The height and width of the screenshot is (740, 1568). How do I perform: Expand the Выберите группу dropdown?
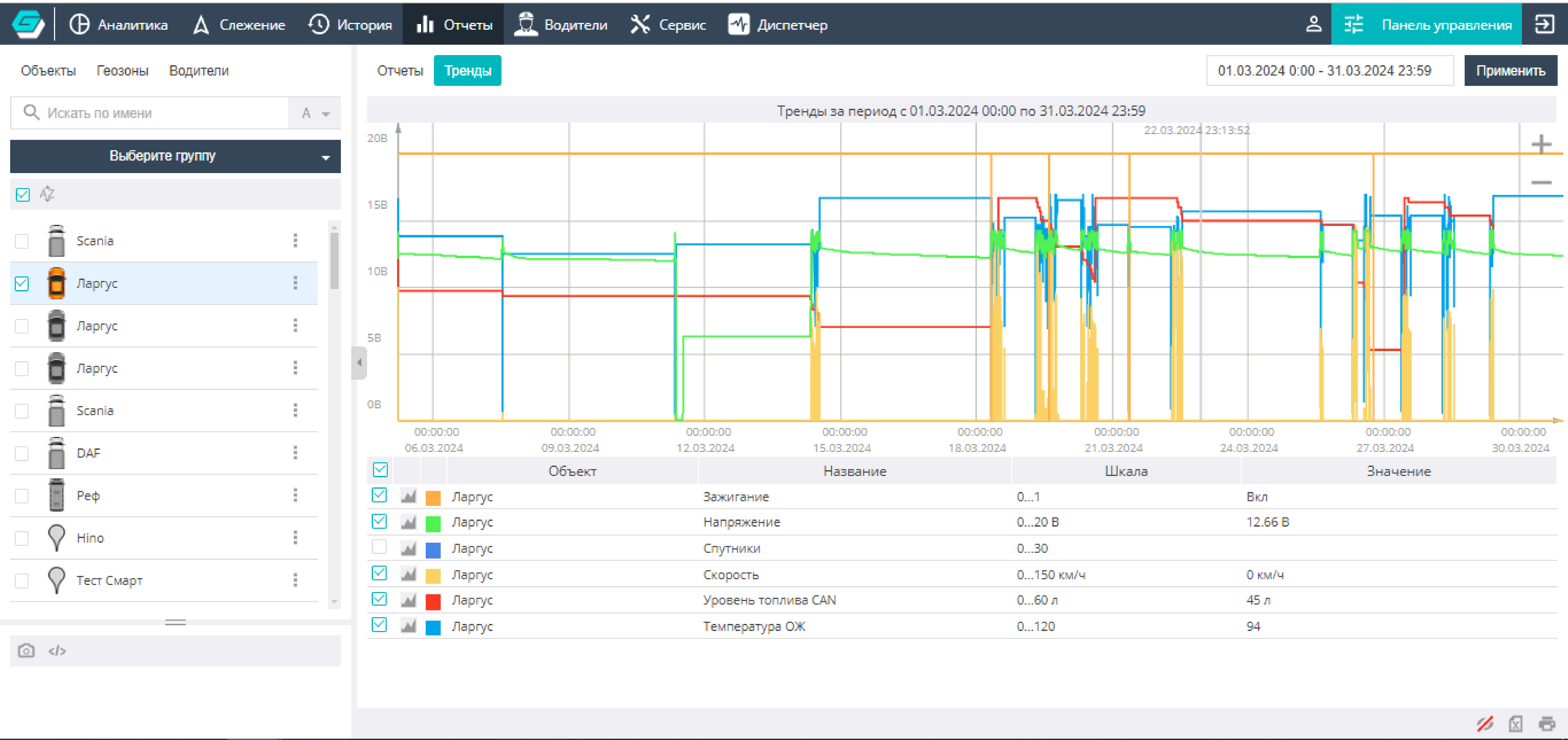175,156
